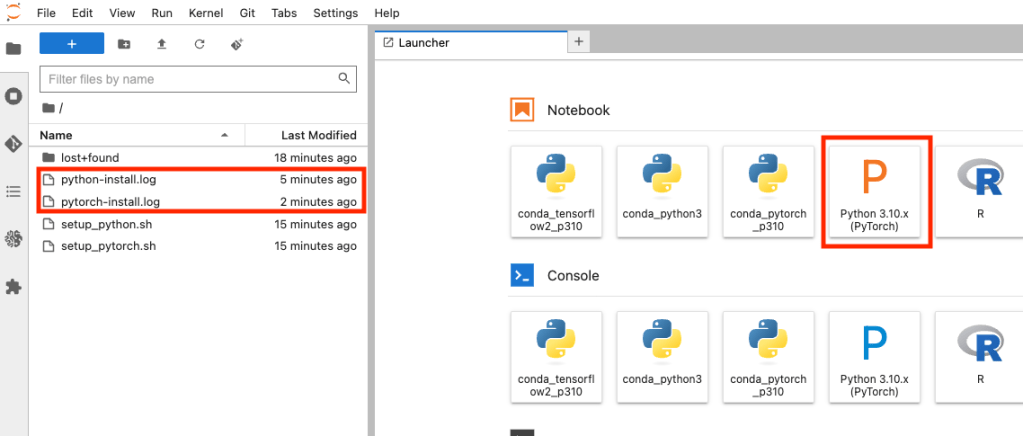Open the File Browser sidebar icon
Screen dimensions: 1023x436
point(14,49)
